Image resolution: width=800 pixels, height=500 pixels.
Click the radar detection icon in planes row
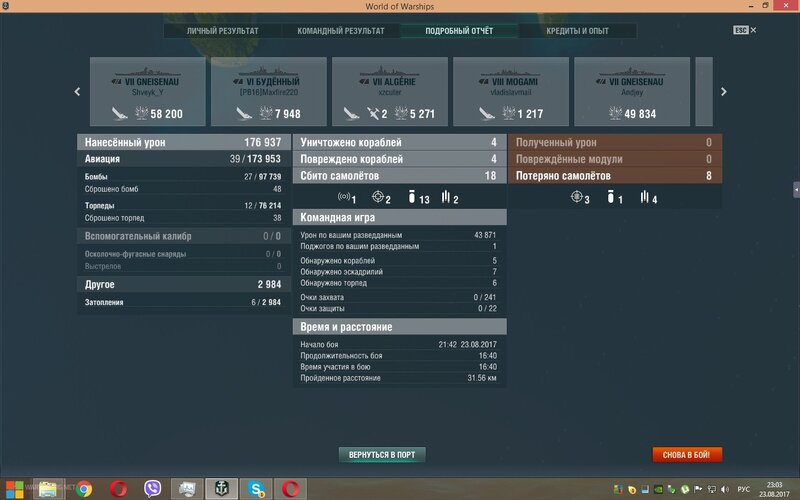[345, 199]
